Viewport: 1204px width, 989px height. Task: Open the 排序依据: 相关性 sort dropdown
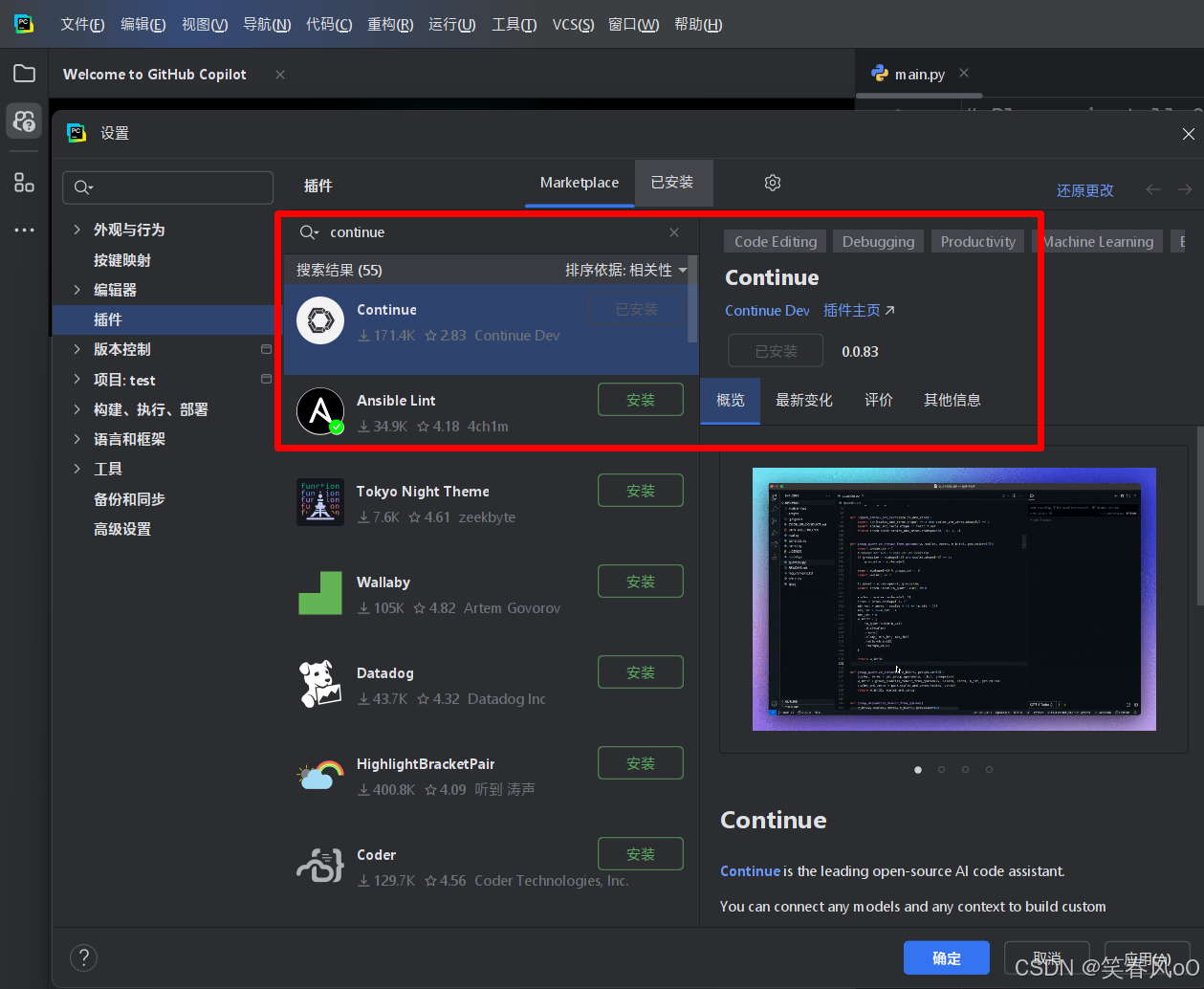pos(625,271)
